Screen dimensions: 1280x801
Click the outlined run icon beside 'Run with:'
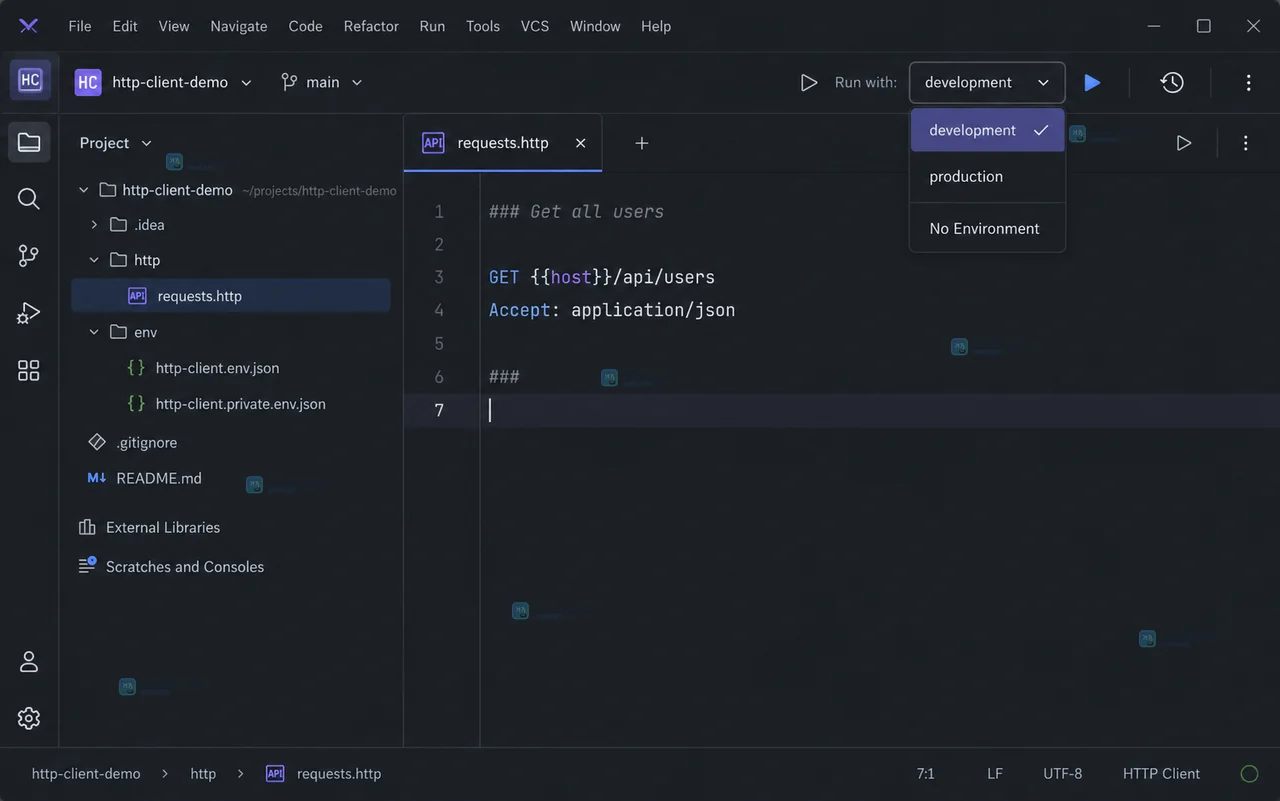(x=809, y=82)
